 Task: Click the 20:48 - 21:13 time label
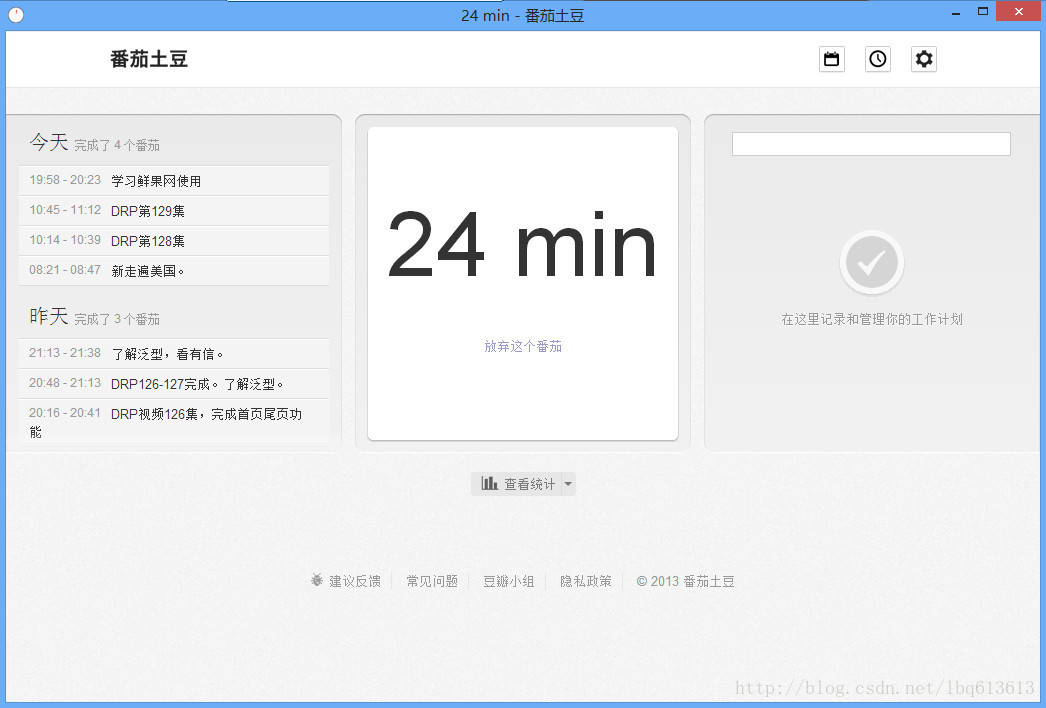pyautogui.click(x=65, y=382)
